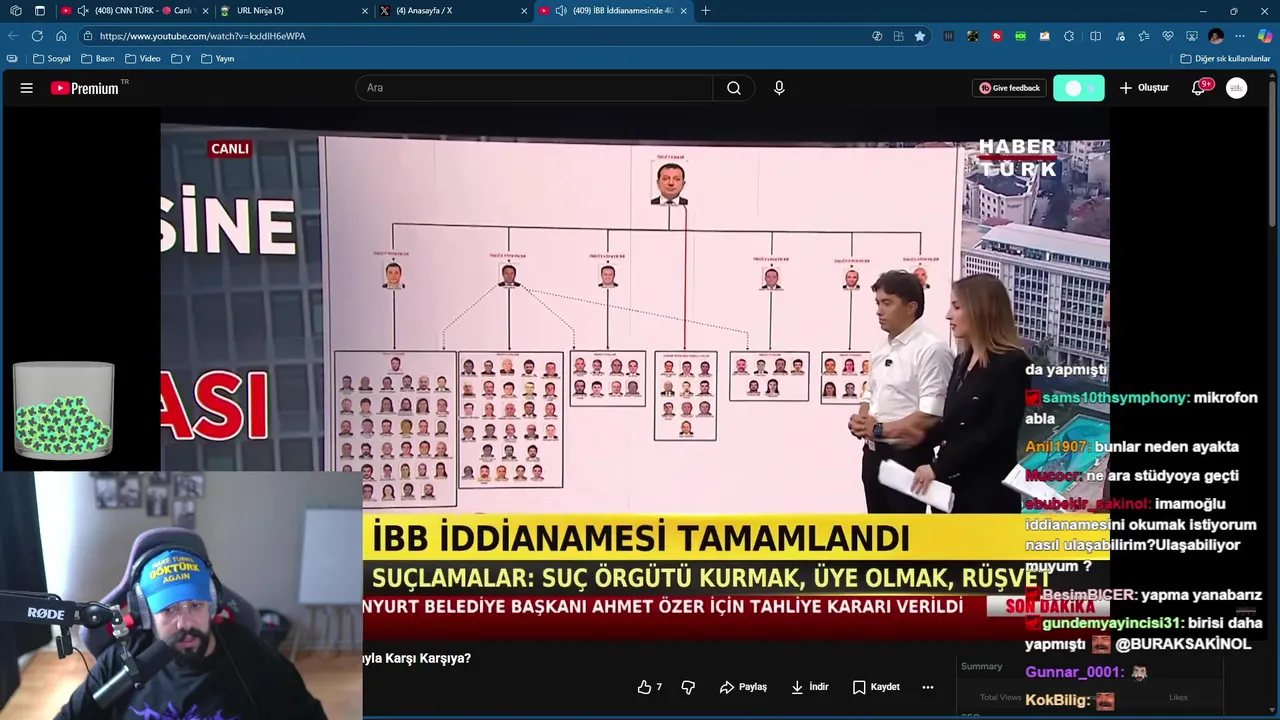Viewport: 1280px width, 720px height.
Task: Open Edge split screen view
Action: pos(1095,36)
